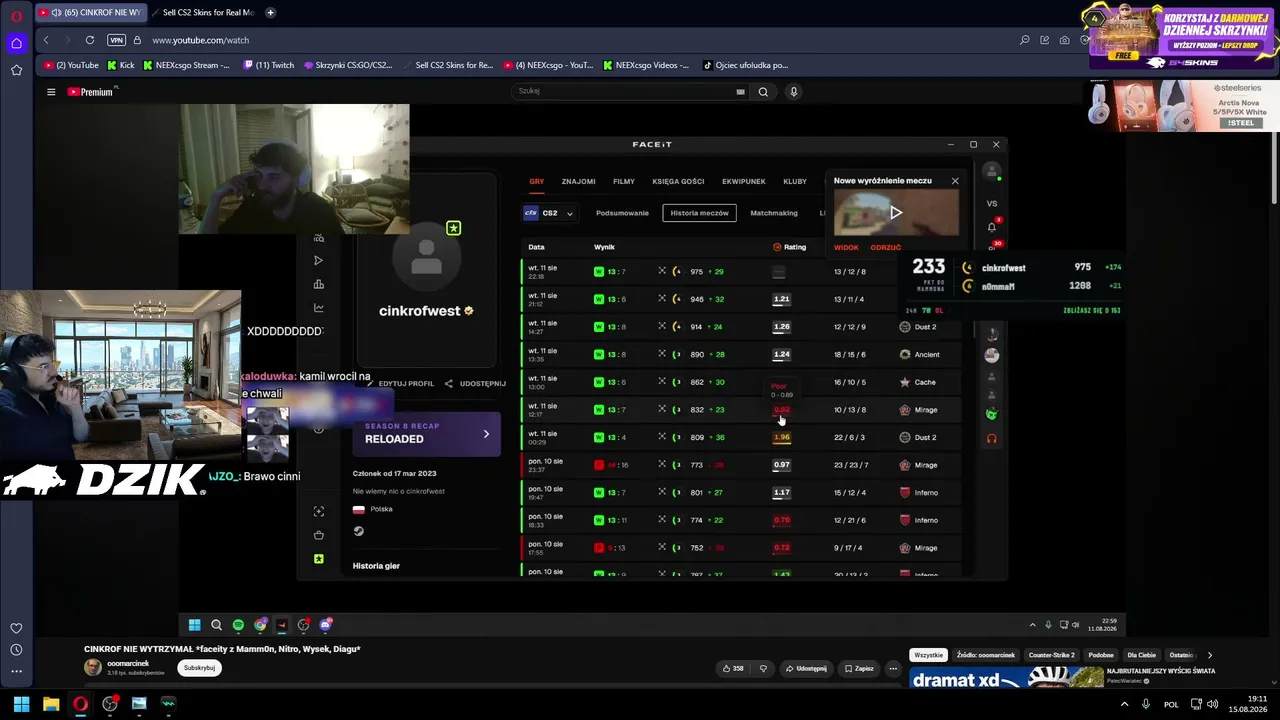This screenshot has height=720, width=1280.
Task: Open the YouTube guide hamburger menu
Action: (x=51, y=92)
